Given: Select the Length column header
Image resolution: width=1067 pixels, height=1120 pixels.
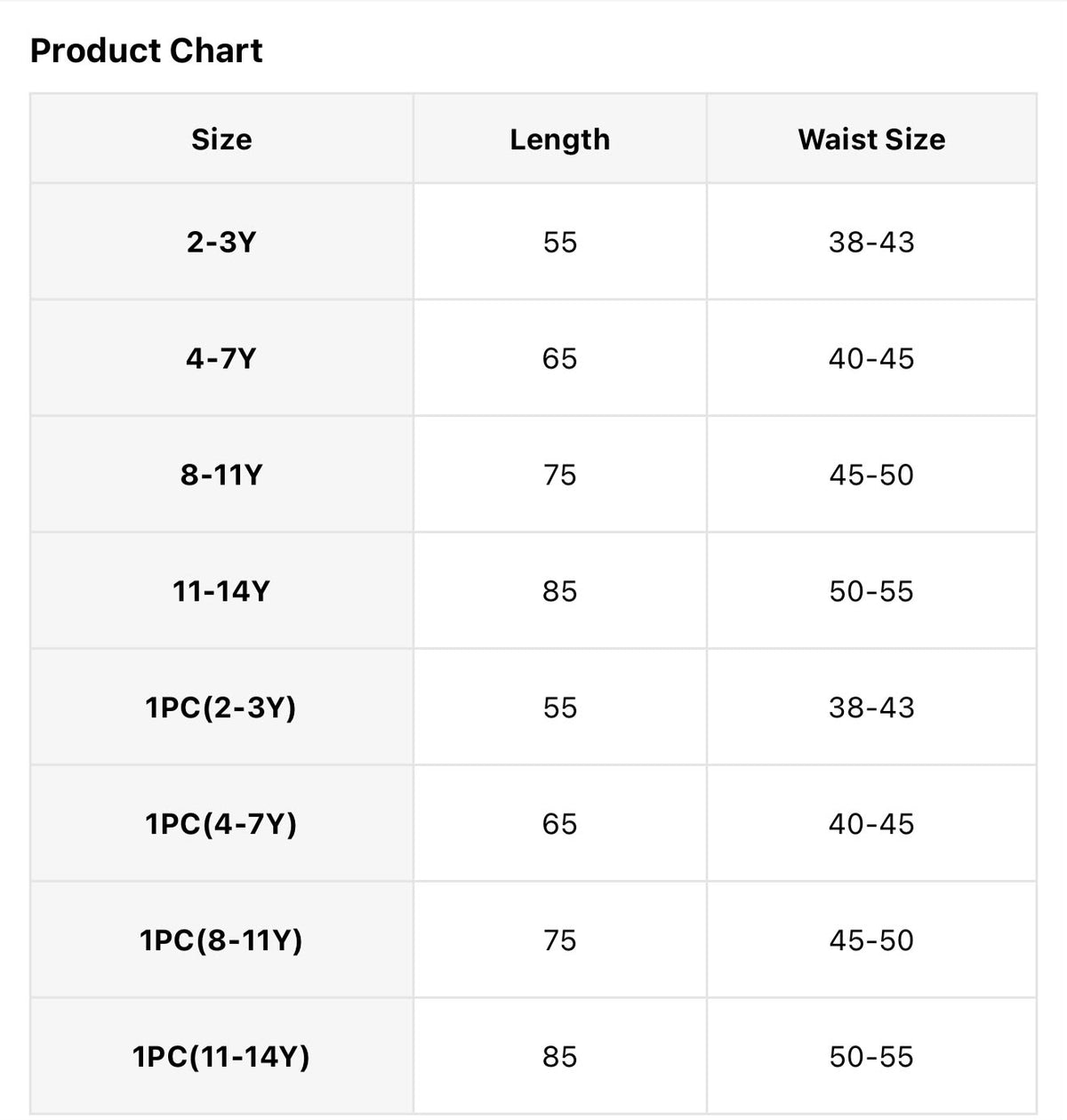Looking at the screenshot, I should pyautogui.click(x=560, y=140).
